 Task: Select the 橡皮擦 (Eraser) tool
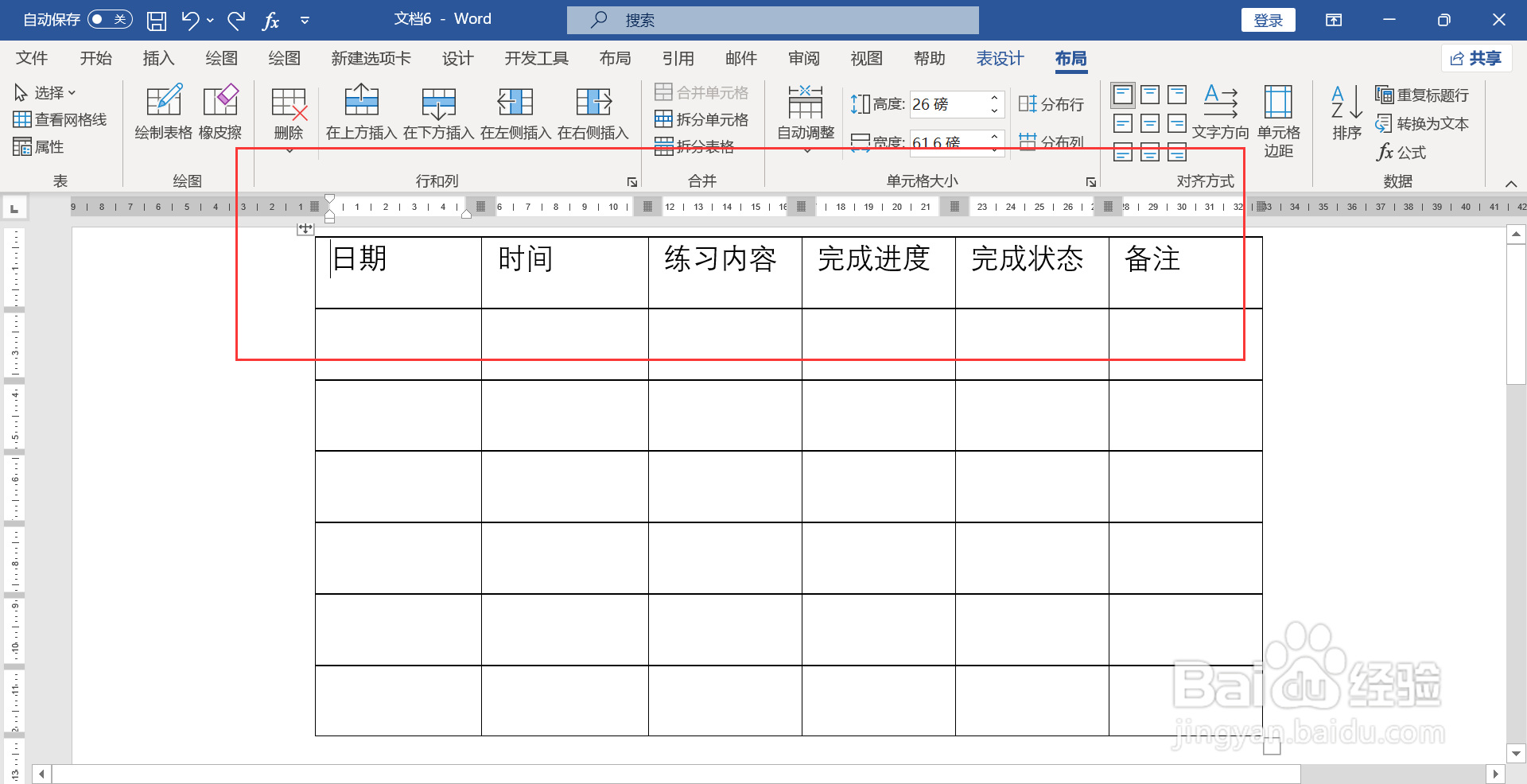click(220, 113)
